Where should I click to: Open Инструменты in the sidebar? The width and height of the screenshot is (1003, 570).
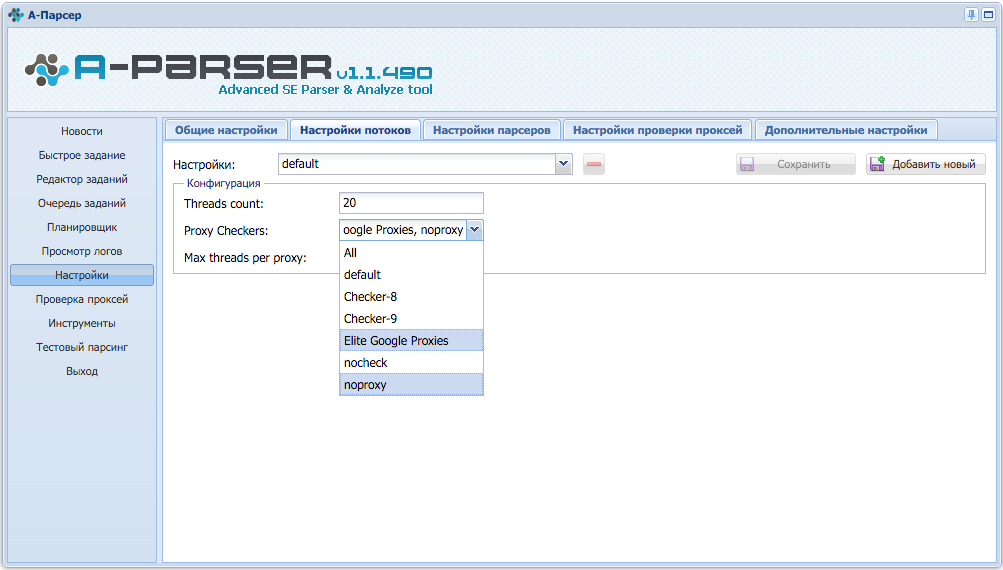pyautogui.click(x=82, y=323)
